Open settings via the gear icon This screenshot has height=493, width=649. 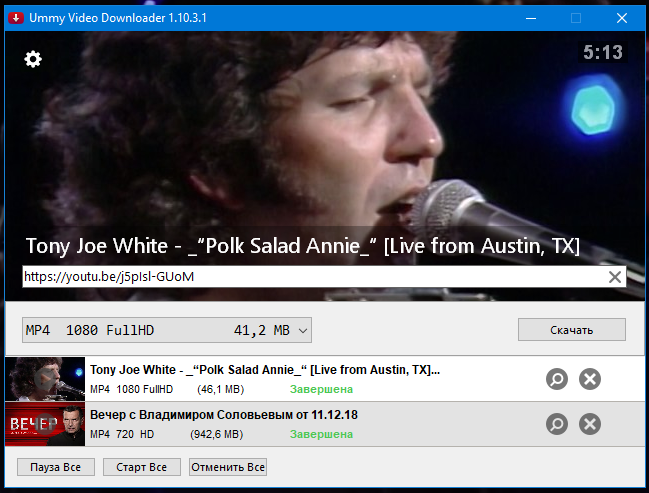click(33, 59)
